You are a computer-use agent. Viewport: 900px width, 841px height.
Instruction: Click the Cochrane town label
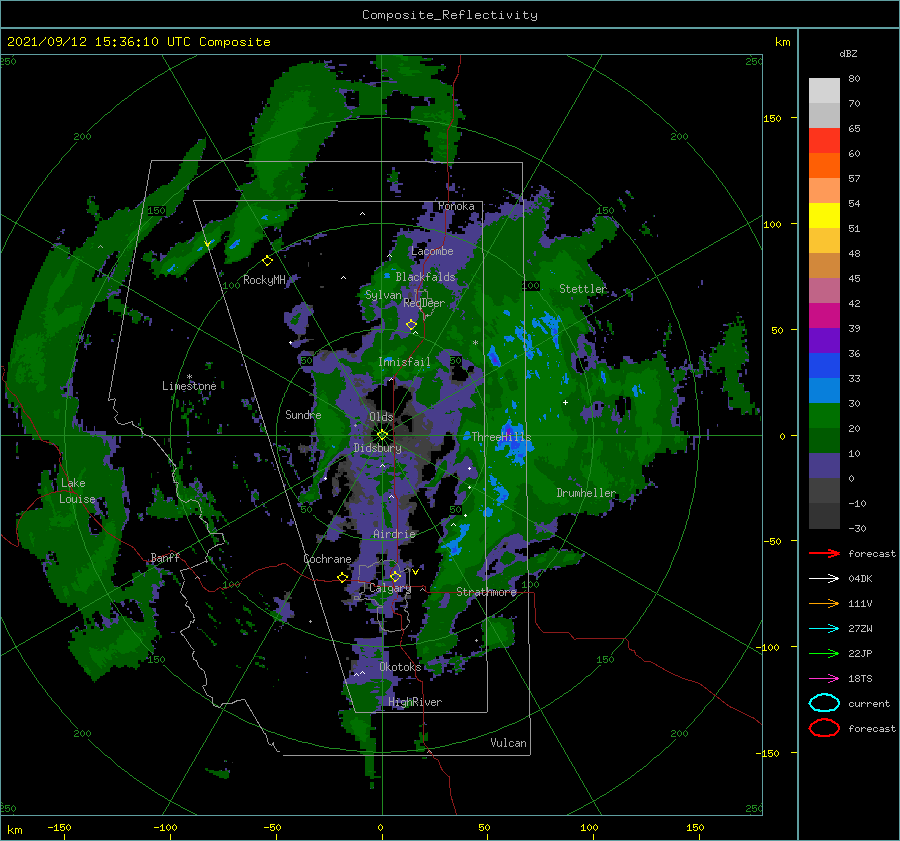(x=327, y=559)
